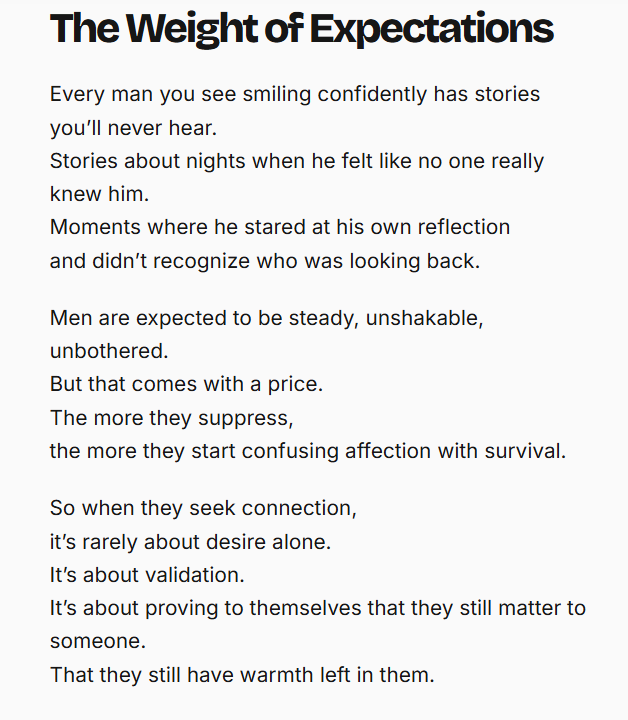Click the text "knew him."
This screenshot has height=720, width=628.
(90, 194)
